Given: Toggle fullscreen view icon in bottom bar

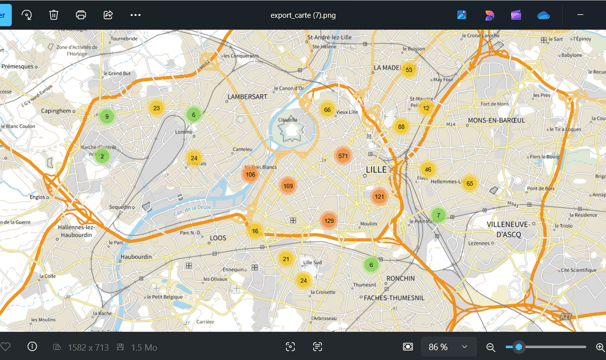Looking at the screenshot, I should [x=290, y=347].
